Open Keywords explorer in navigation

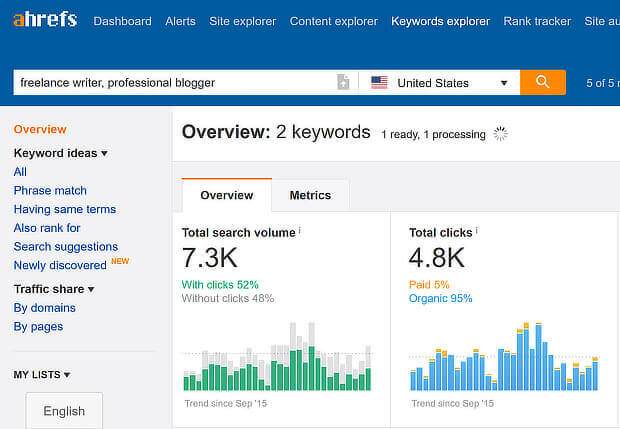440,21
